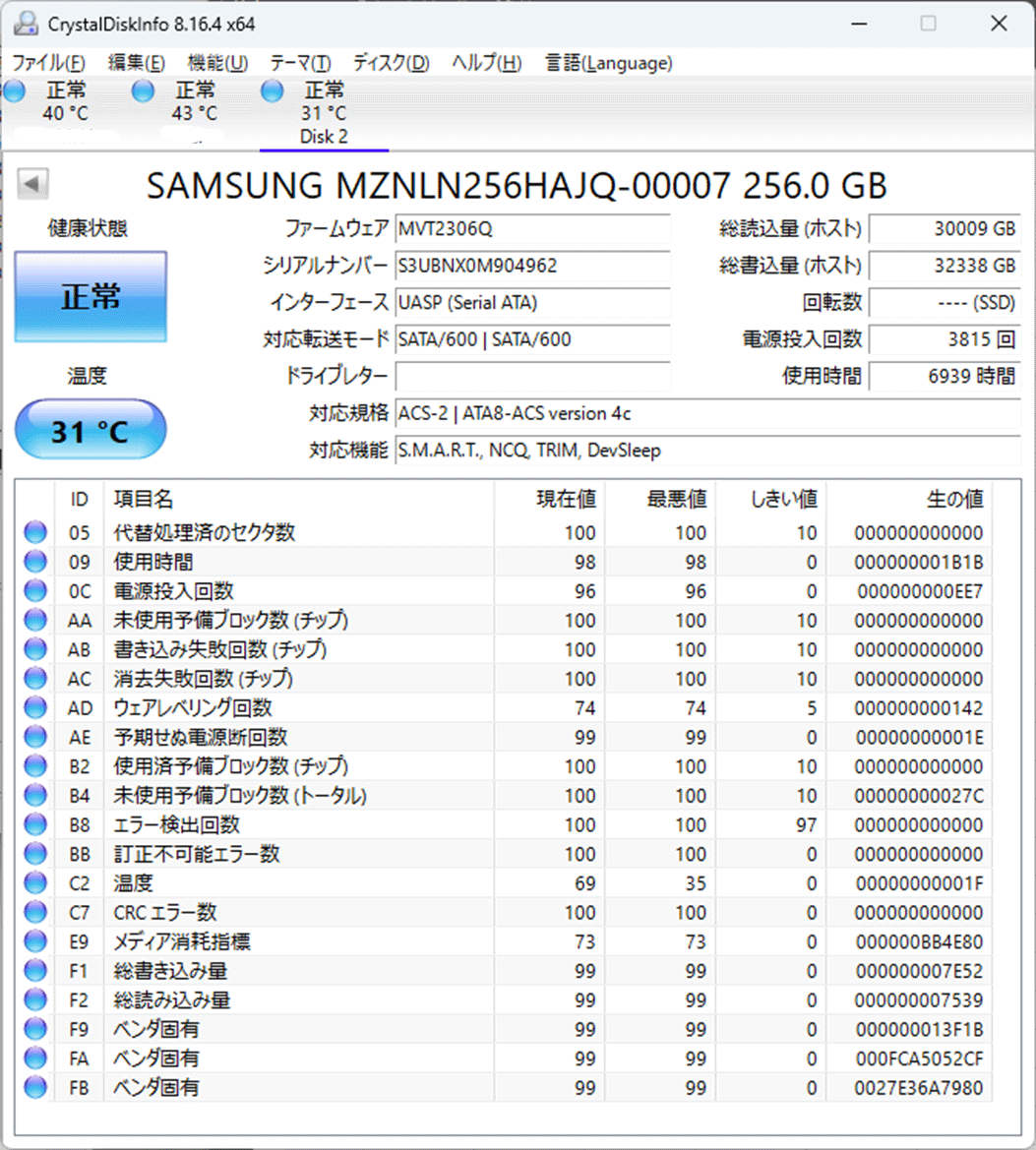Select the メディア消耗指標 row name
The image size is (1036, 1150).
click(181, 941)
